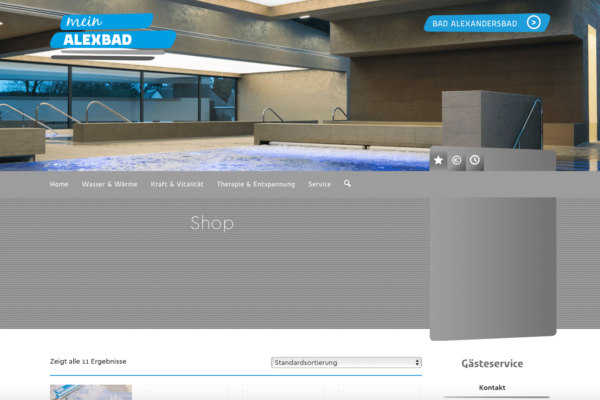Viewport: 600px width, 400px height.
Task: Select the Kontakt tab under Gästeservice
Action: [492, 388]
